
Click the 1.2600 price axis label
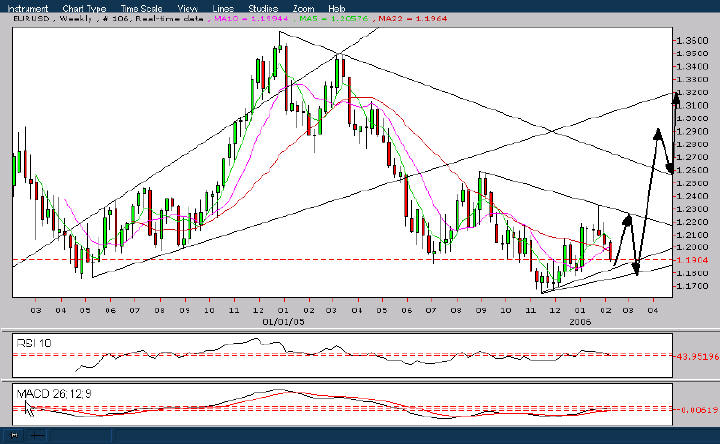[x=692, y=170]
